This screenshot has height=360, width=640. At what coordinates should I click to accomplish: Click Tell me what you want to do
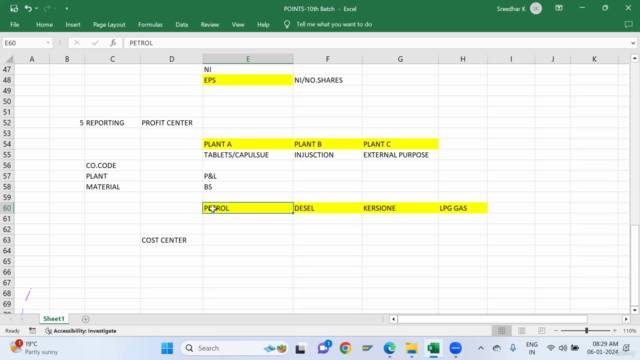point(334,24)
